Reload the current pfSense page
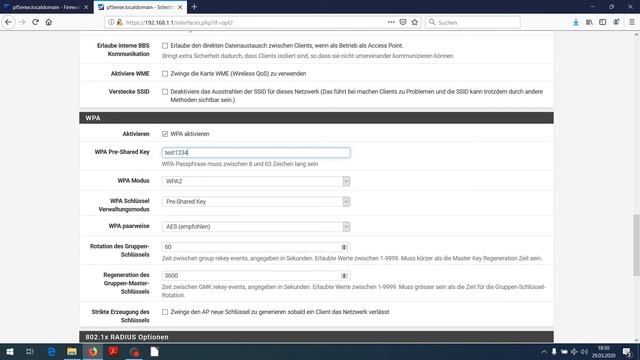 [36, 22]
